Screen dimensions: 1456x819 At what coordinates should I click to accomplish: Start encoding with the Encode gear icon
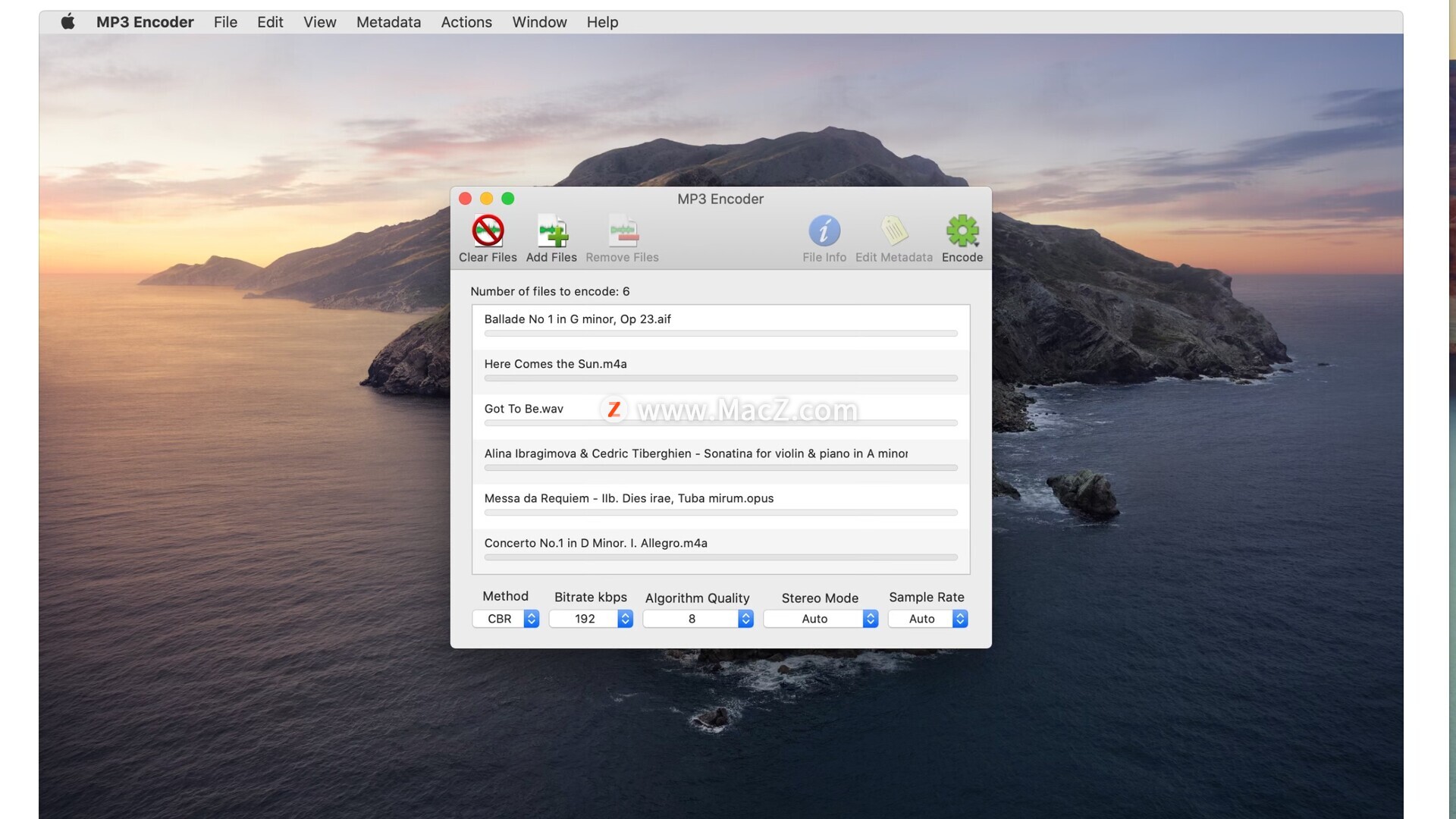coord(962,231)
